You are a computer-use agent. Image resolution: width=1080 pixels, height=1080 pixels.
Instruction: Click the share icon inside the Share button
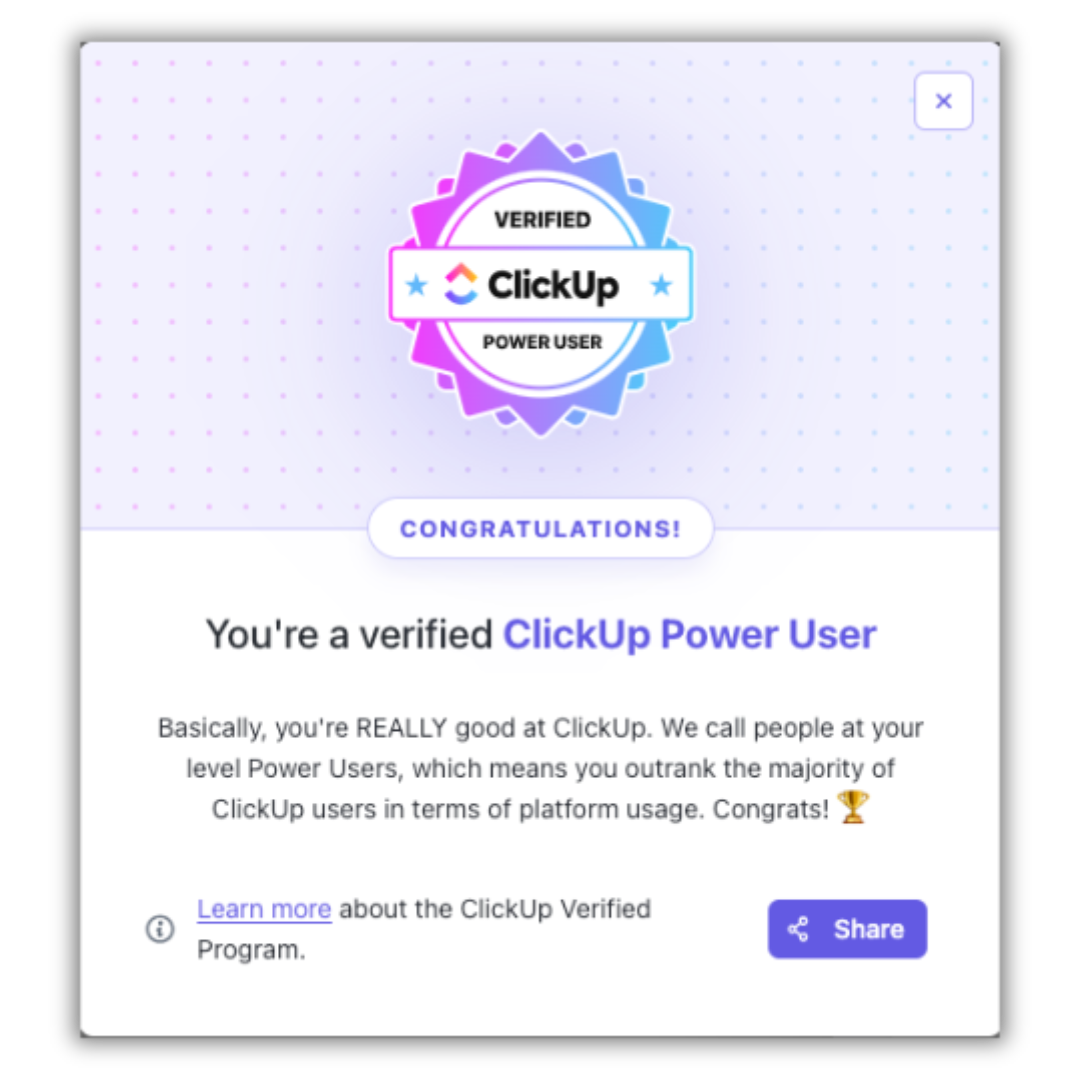pos(798,929)
